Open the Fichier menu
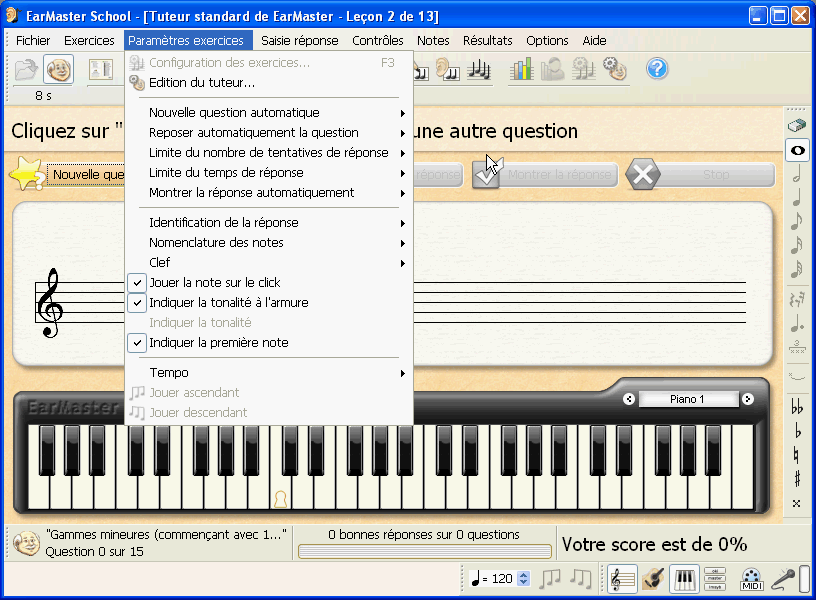This screenshot has width=816, height=600. click(x=33, y=41)
